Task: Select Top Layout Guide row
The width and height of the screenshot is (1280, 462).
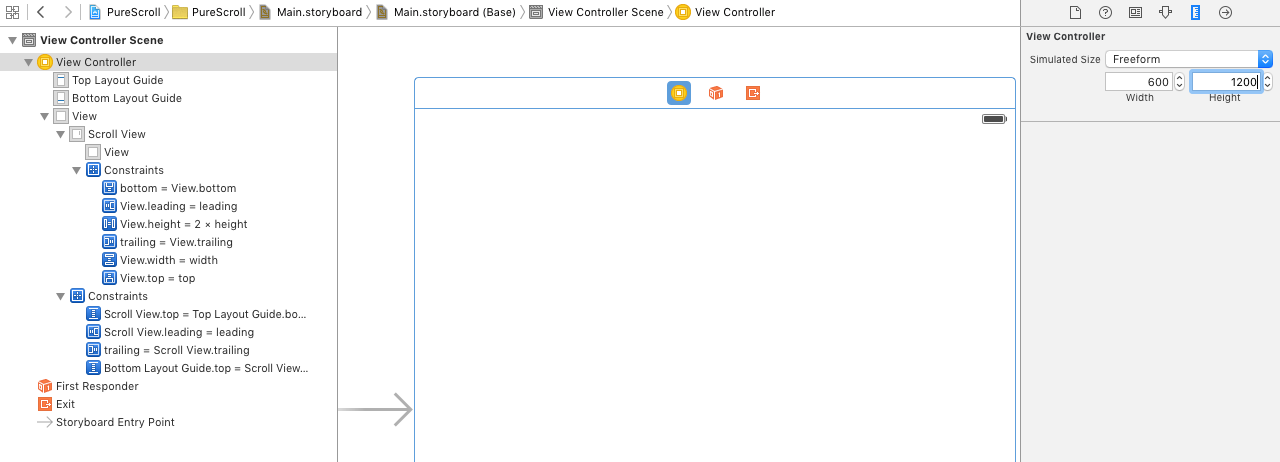Action: (168, 80)
